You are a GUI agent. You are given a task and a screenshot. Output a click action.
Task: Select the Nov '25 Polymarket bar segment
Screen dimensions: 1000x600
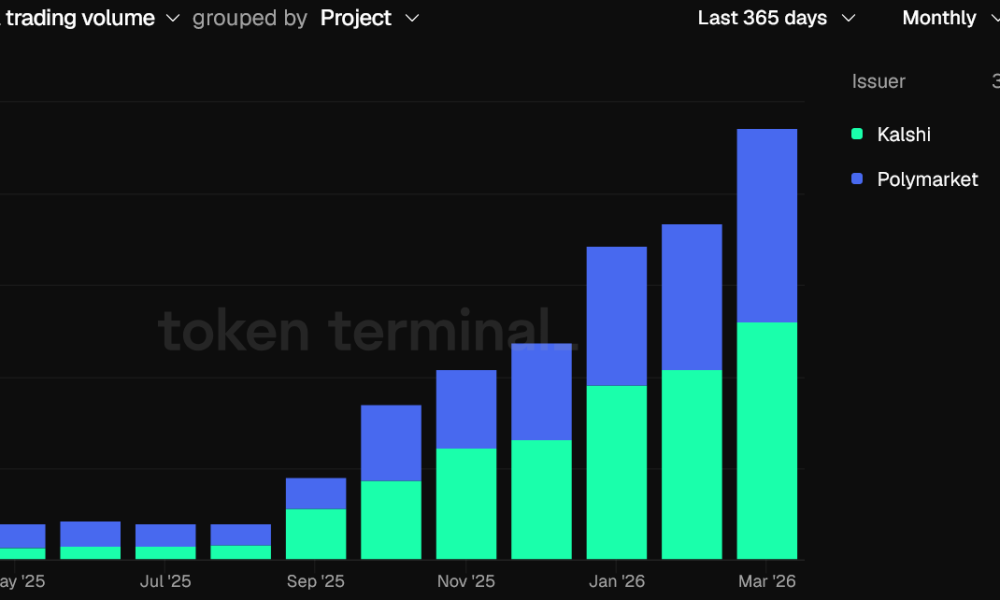(466, 409)
